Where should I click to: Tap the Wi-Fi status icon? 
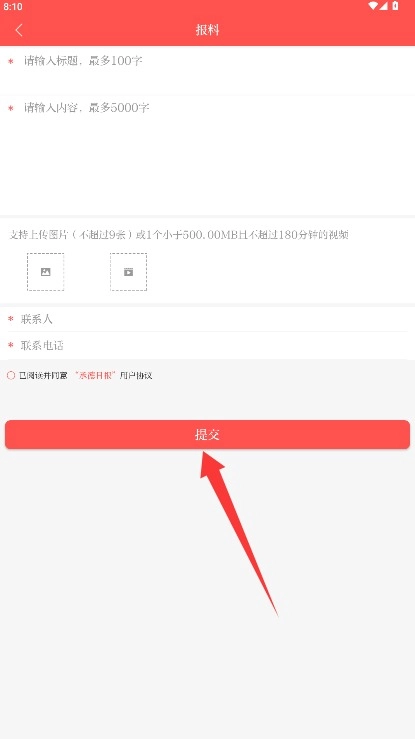pos(373,6)
